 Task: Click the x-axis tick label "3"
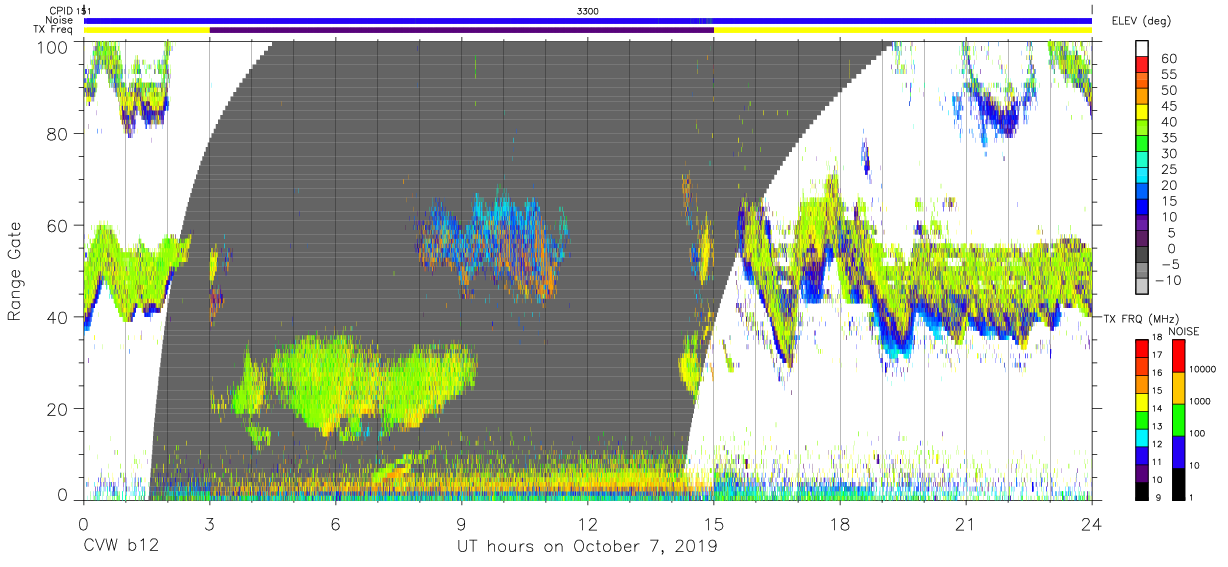pos(209,524)
